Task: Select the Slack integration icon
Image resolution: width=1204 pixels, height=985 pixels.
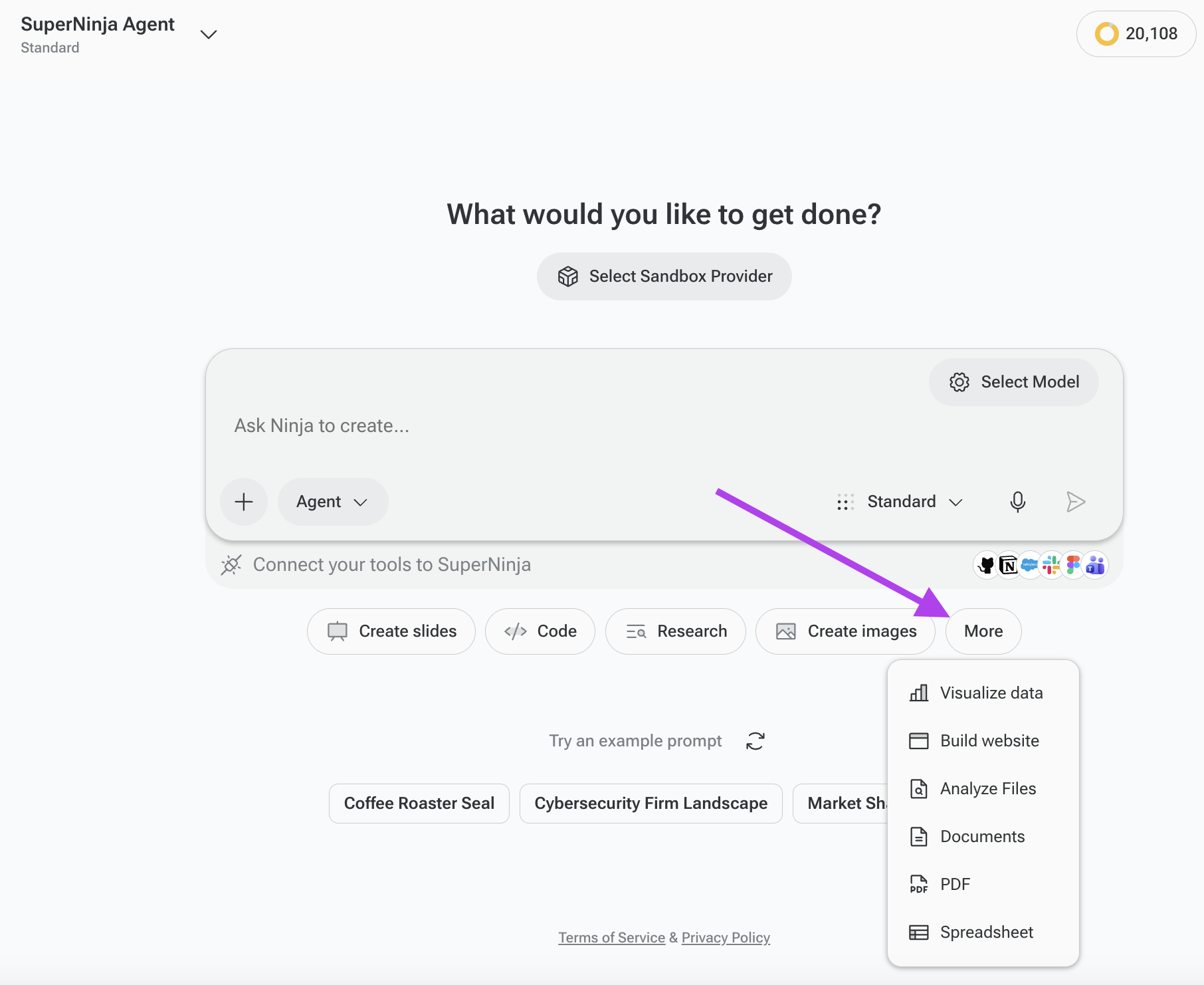Action: (x=1051, y=566)
